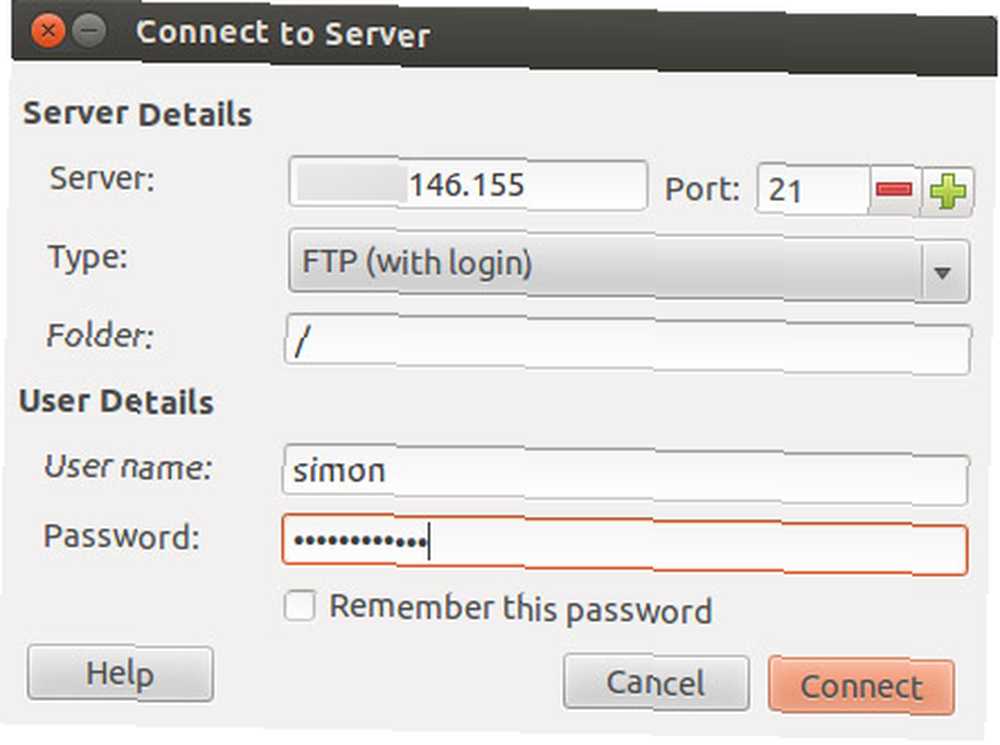
Task: Cancel the server connection dialog
Action: (656, 682)
